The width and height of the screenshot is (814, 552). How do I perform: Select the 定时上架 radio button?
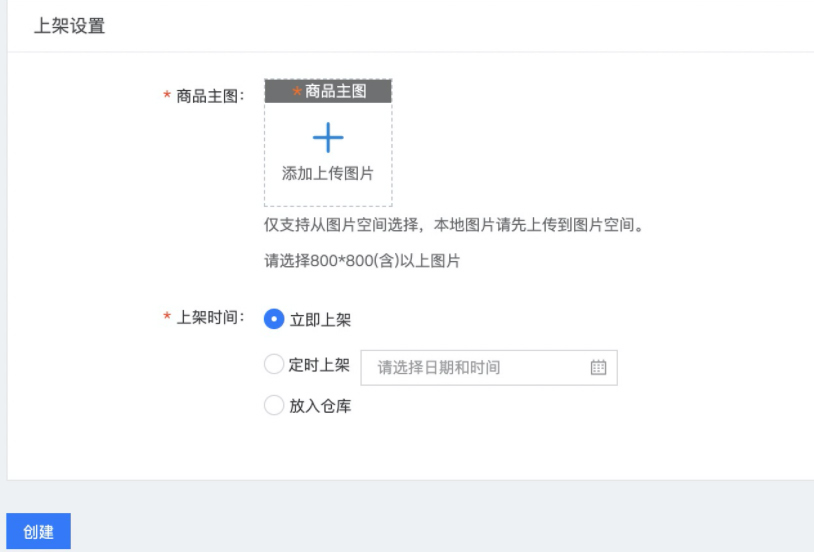274,364
